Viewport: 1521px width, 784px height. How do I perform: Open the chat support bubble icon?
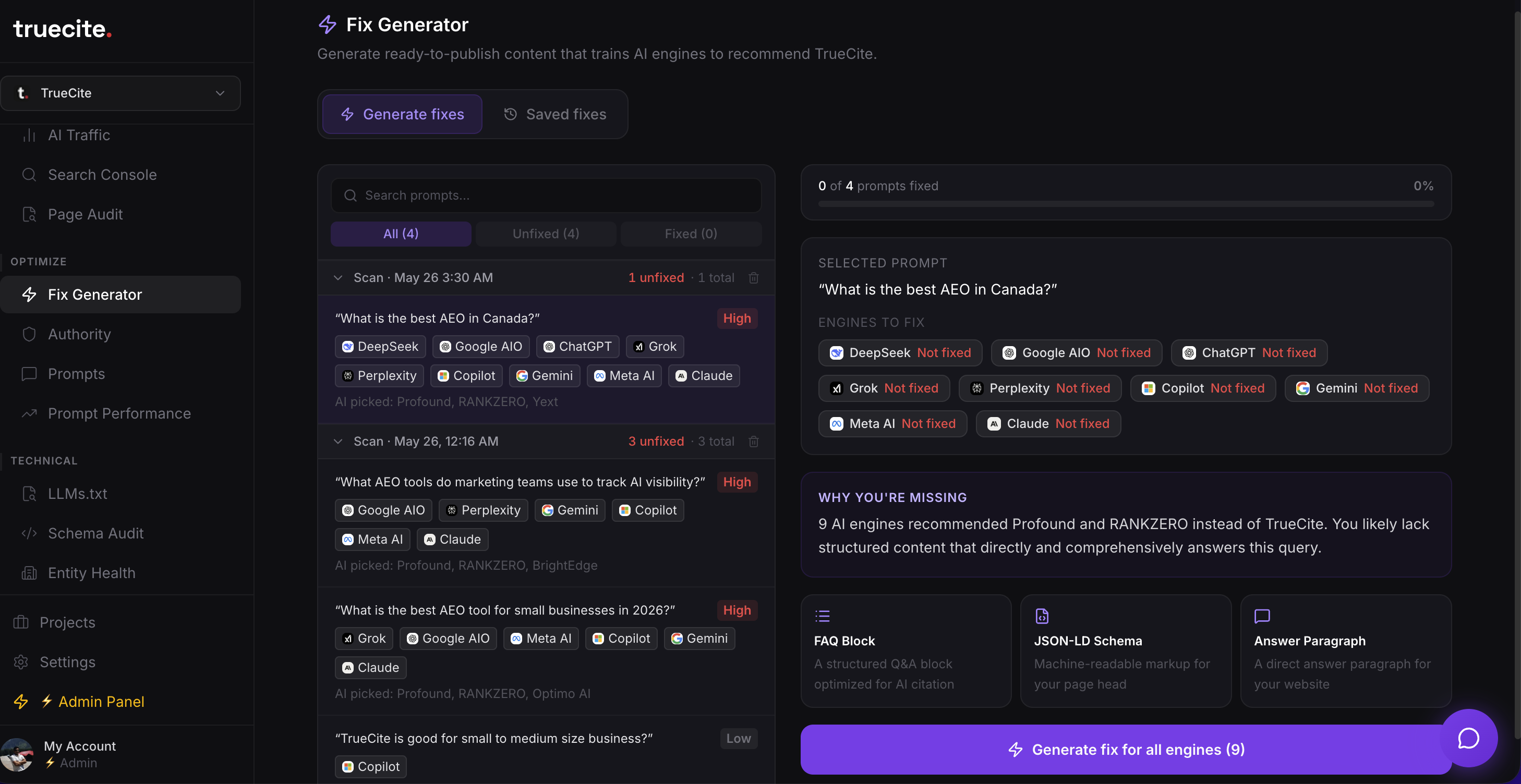point(1468,738)
